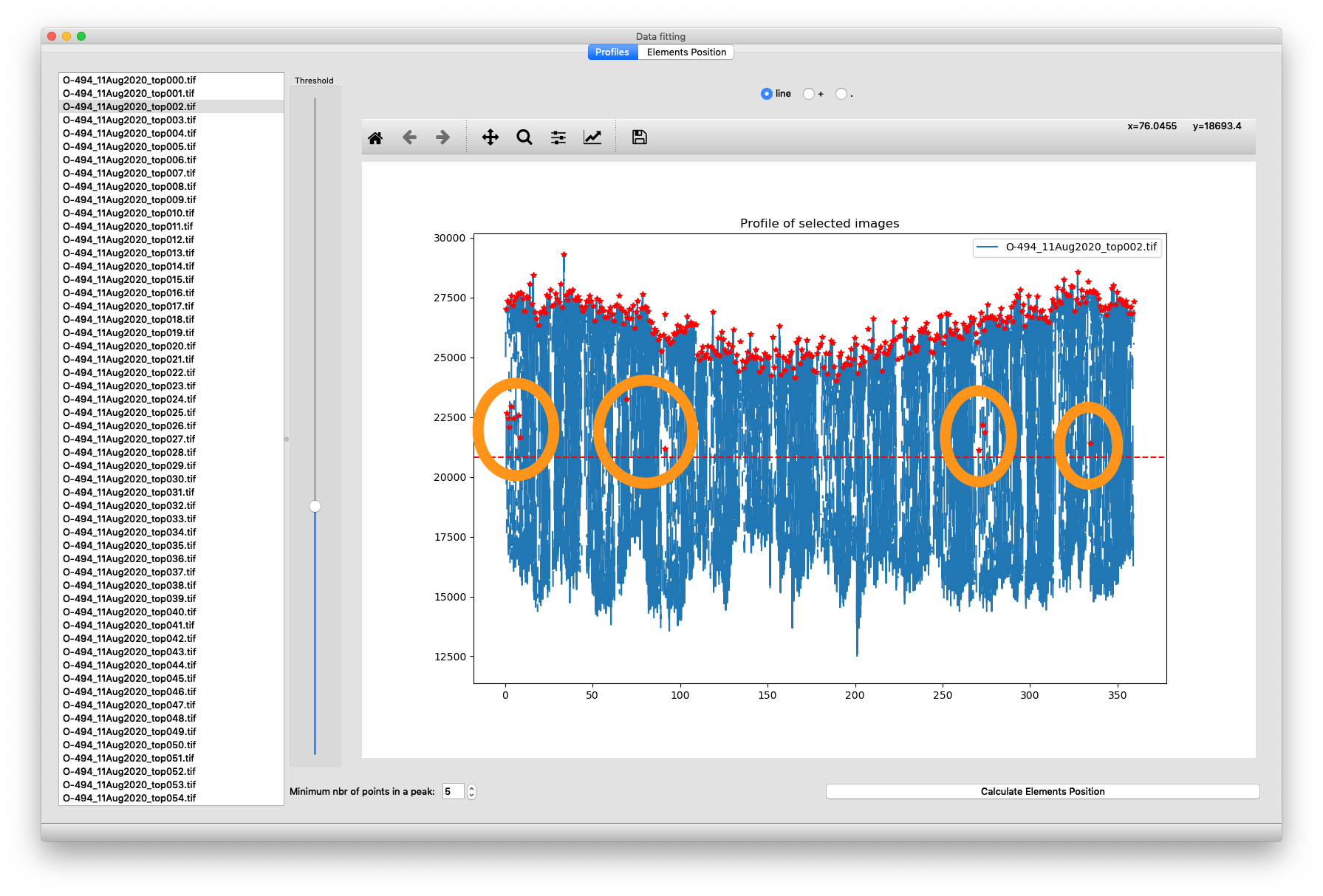The image size is (1323, 896).
Task: Select the 'line' radio button
Action: (x=766, y=94)
